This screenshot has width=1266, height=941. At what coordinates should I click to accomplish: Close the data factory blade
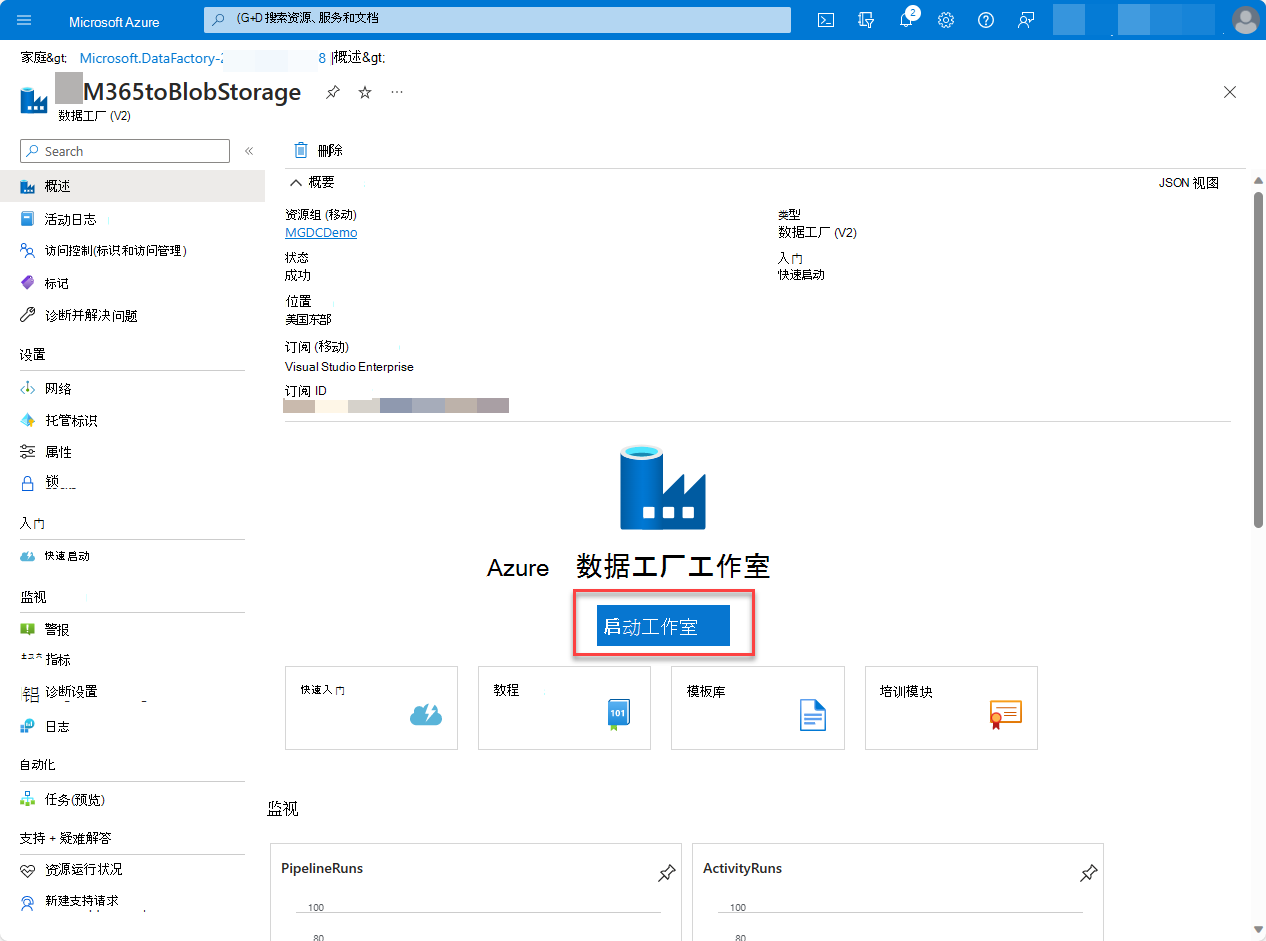(1230, 92)
